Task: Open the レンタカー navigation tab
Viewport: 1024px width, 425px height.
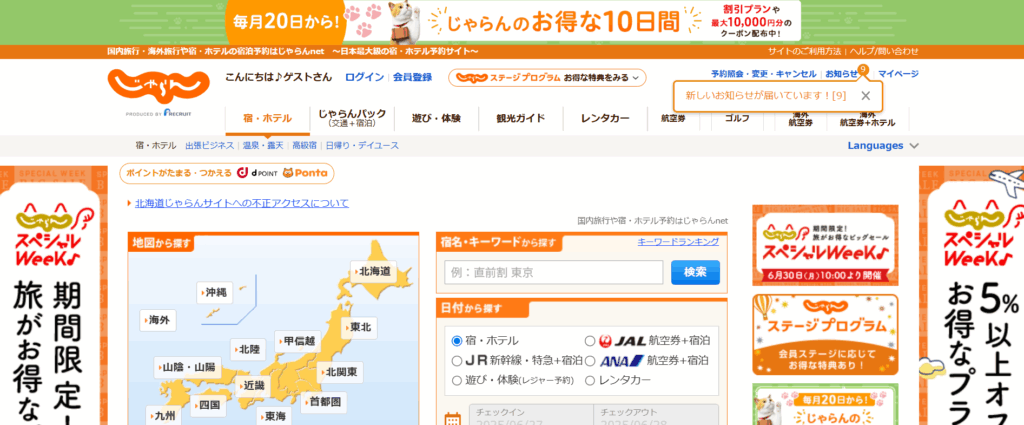Action: tap(605, 119)
